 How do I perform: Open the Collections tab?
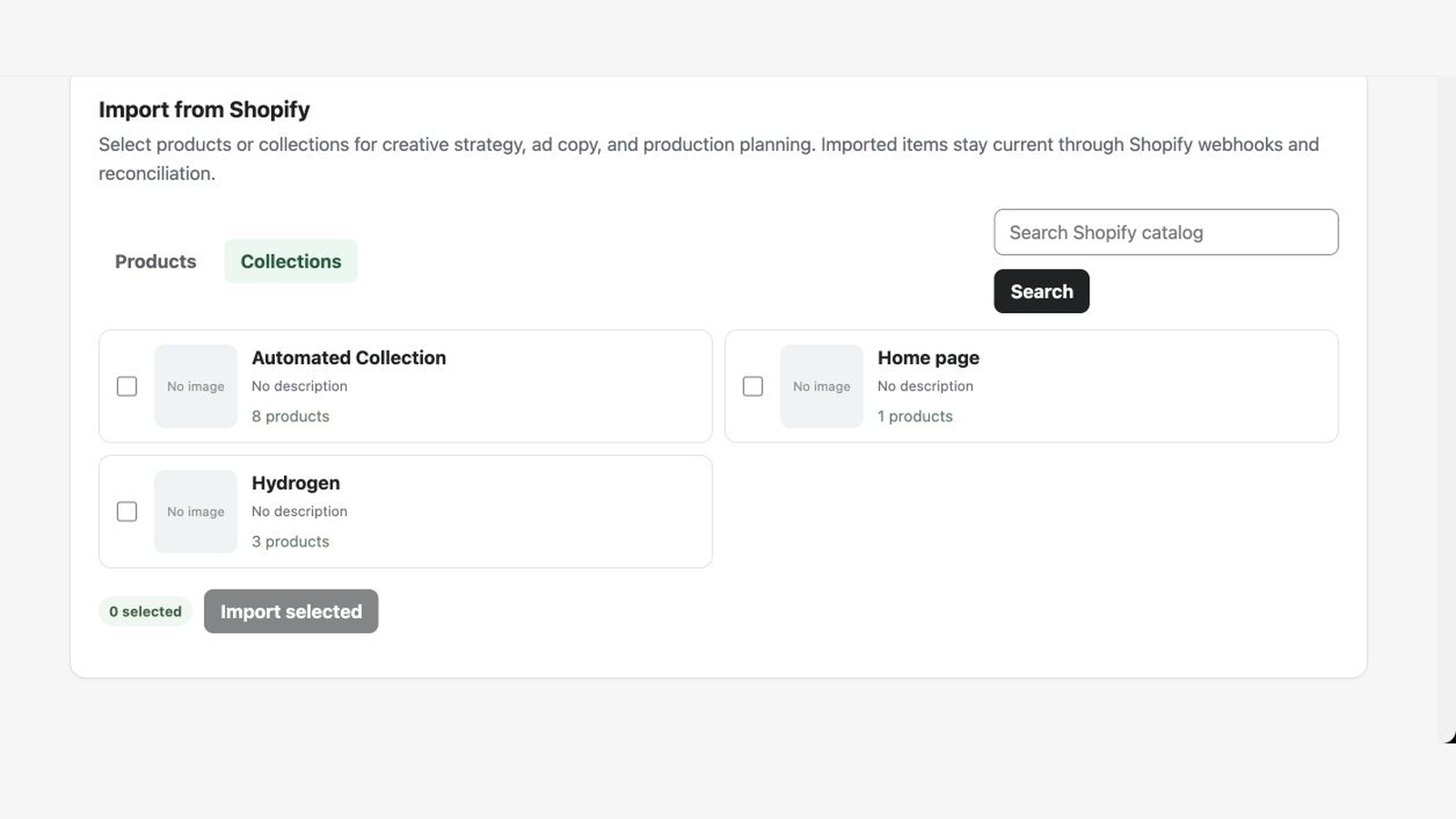coord(291,261)
